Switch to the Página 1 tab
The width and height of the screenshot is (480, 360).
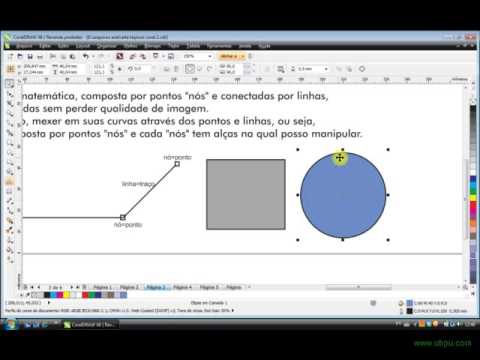tap(103, 287)
